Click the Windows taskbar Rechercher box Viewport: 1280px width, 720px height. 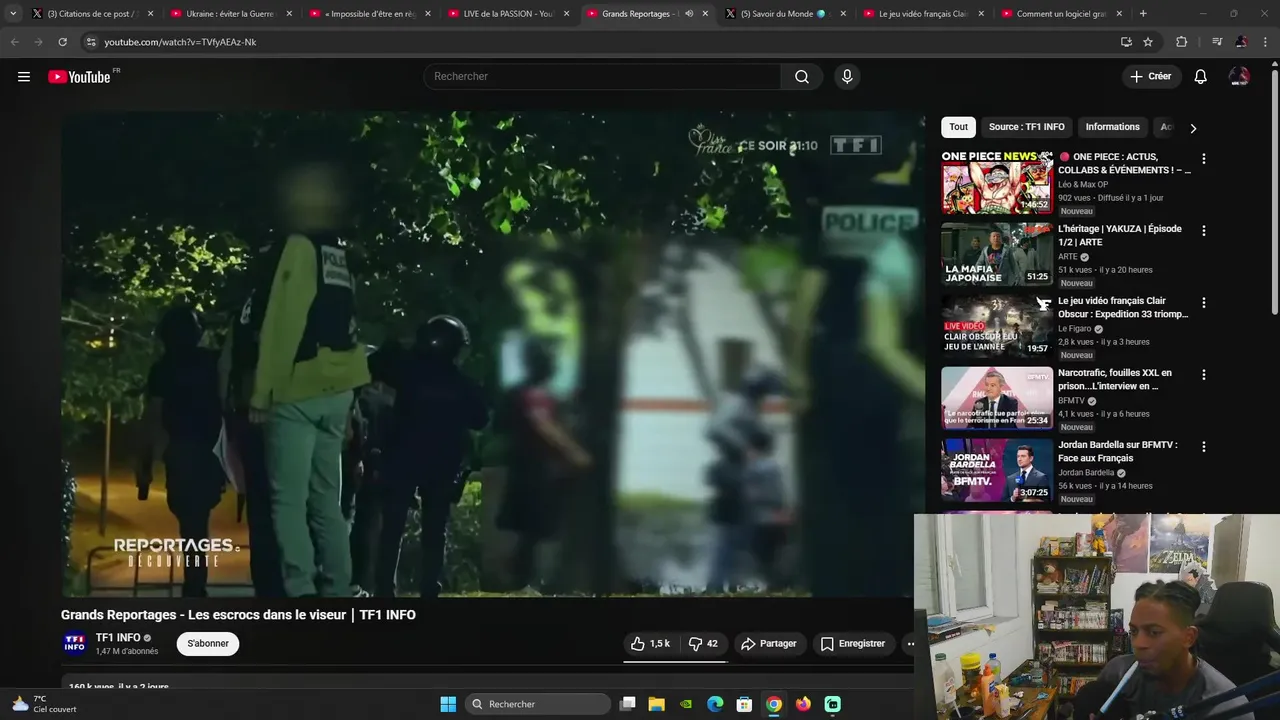click(538, 704)
